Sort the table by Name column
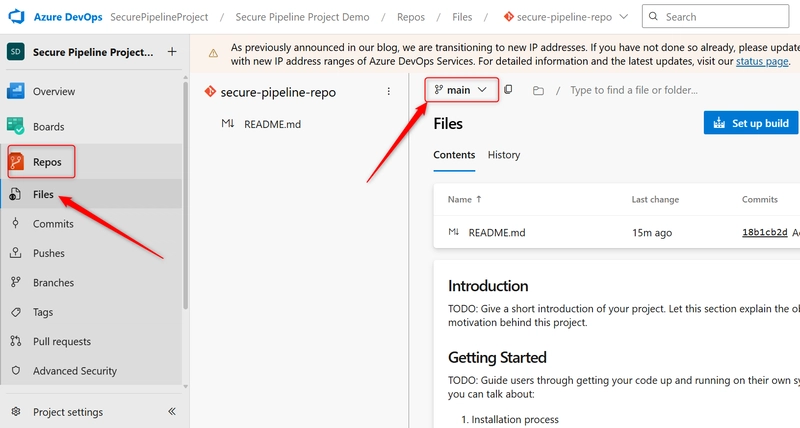 pos(464,199)
